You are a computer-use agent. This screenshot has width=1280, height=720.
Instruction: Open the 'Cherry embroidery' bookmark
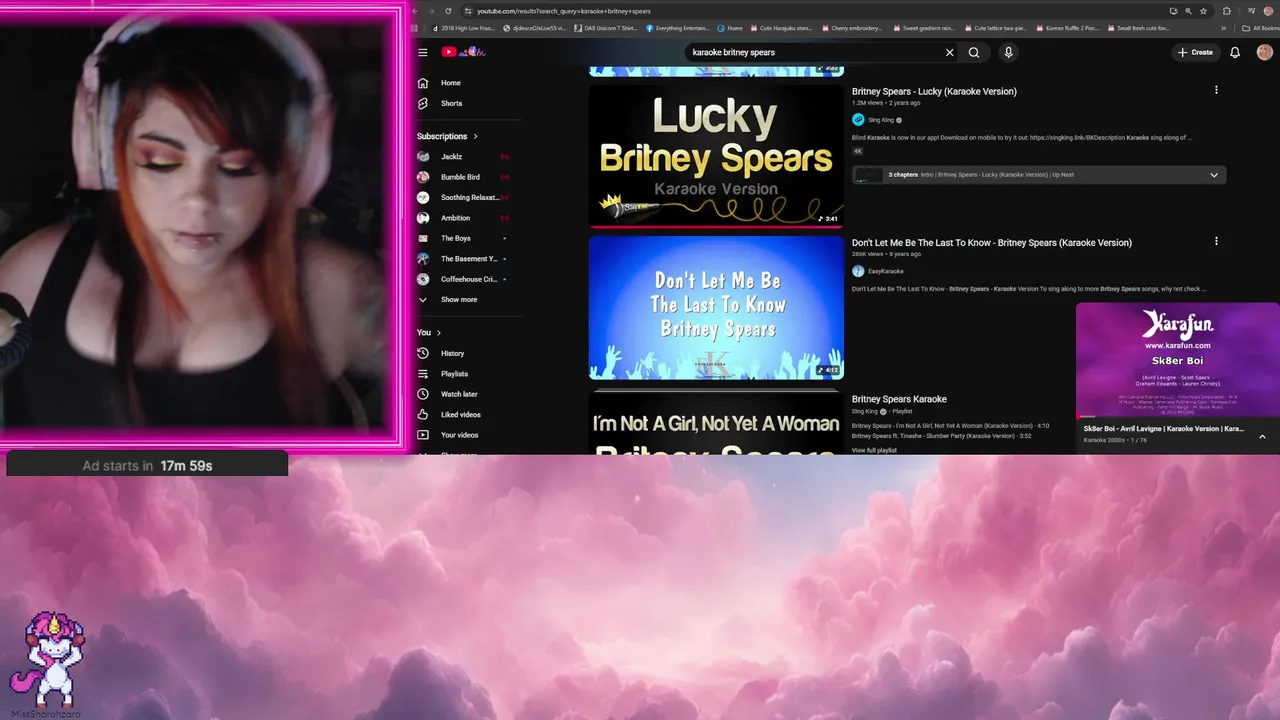point(852,28)
